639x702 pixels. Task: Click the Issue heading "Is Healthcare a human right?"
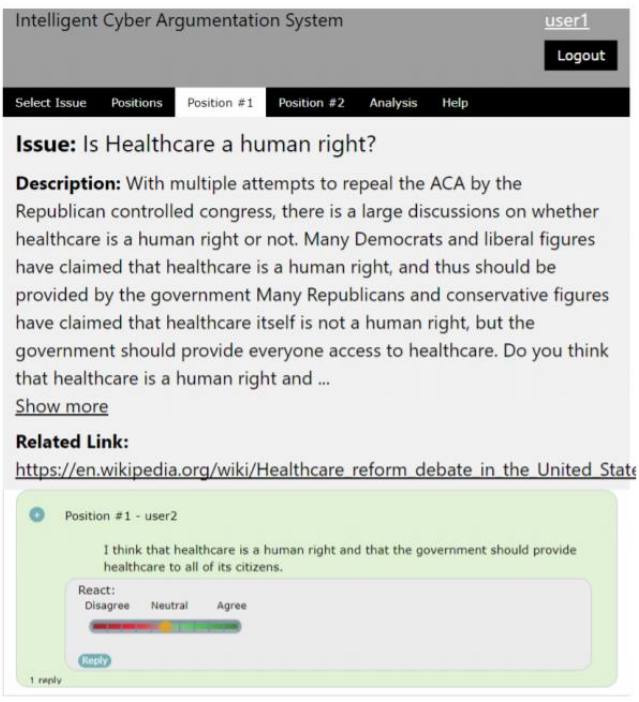point(195,145)
